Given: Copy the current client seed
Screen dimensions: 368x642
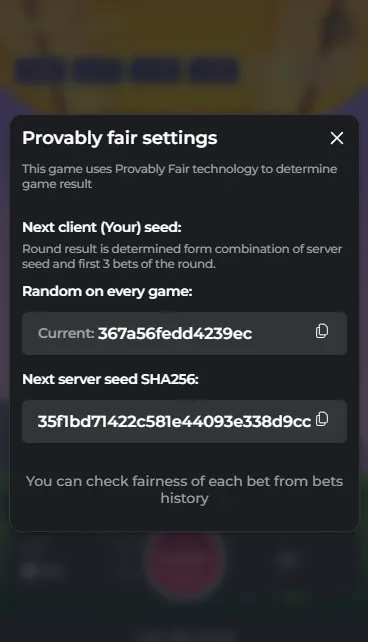Looking at the screenshot, I should pyautogui.click(x=322, y=331).
